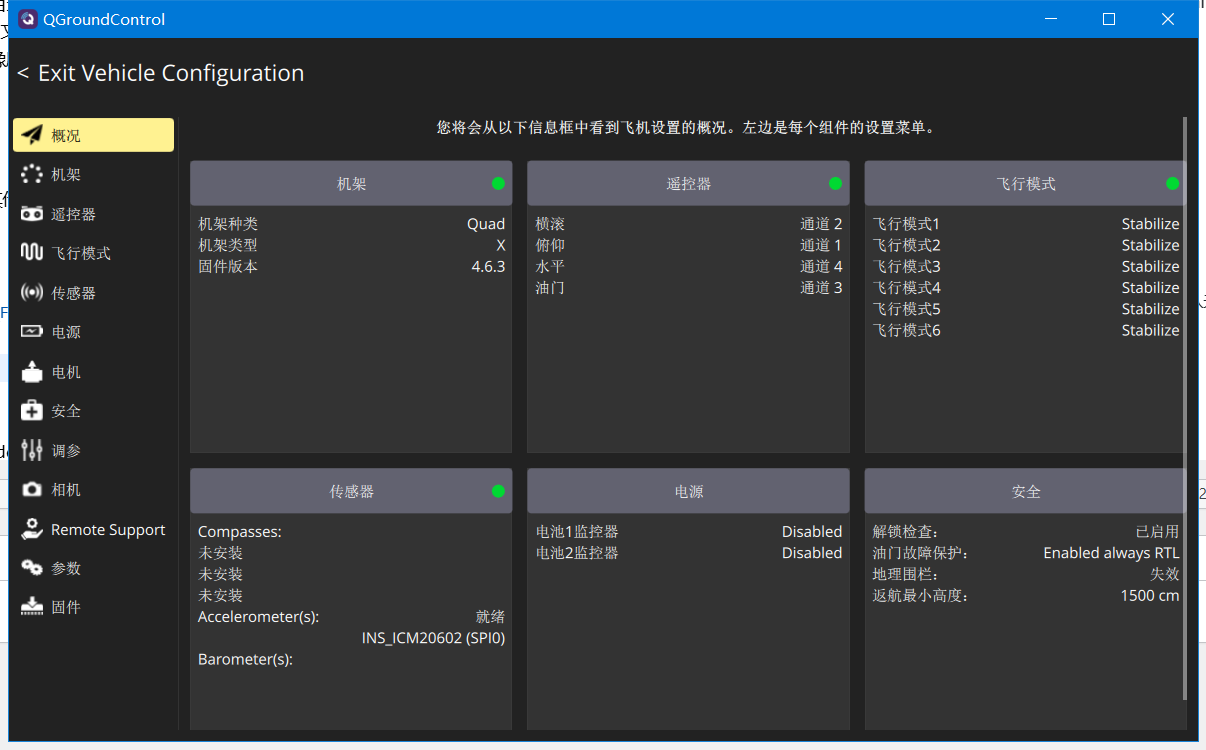1206x750 pixels.
Task: Click the 机架 summary panel header
Action: [x=351, y=184]
